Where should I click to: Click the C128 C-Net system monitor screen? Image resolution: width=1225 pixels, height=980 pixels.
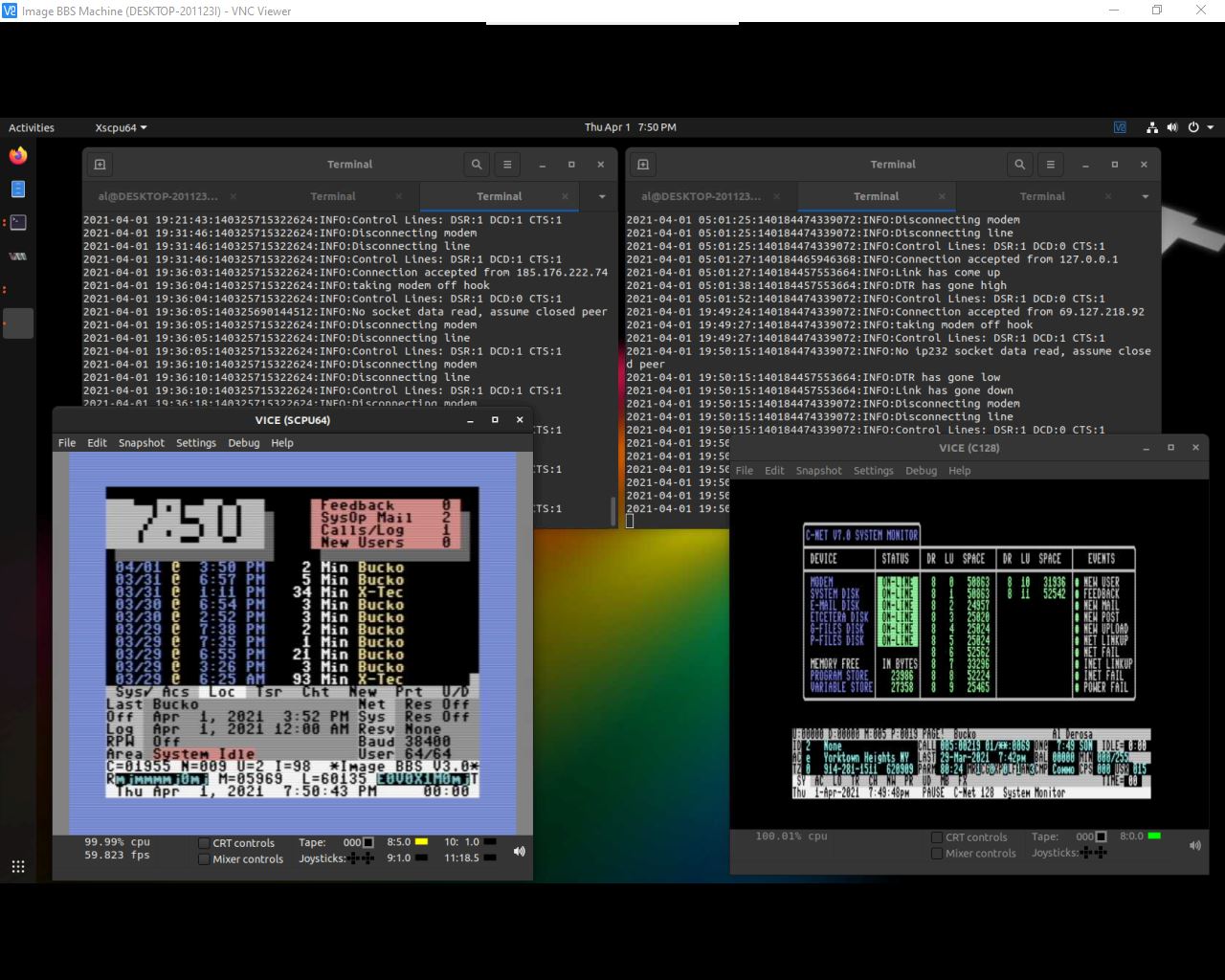click(x=969, y=654)
